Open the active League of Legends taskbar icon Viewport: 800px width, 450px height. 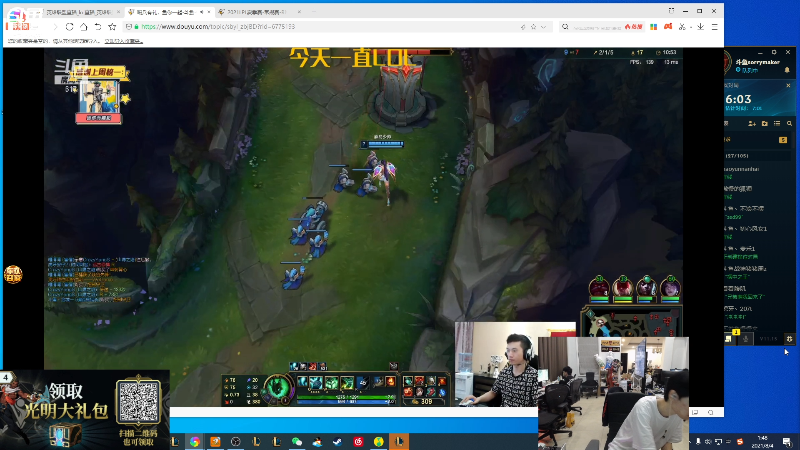tap(399, 441)
